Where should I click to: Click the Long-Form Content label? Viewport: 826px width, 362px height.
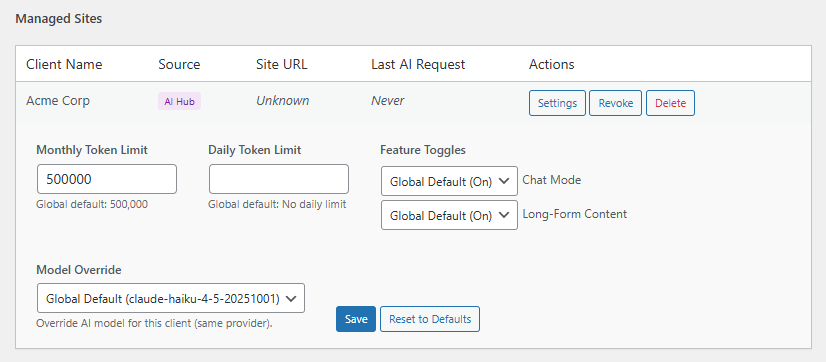coord(575,214)
